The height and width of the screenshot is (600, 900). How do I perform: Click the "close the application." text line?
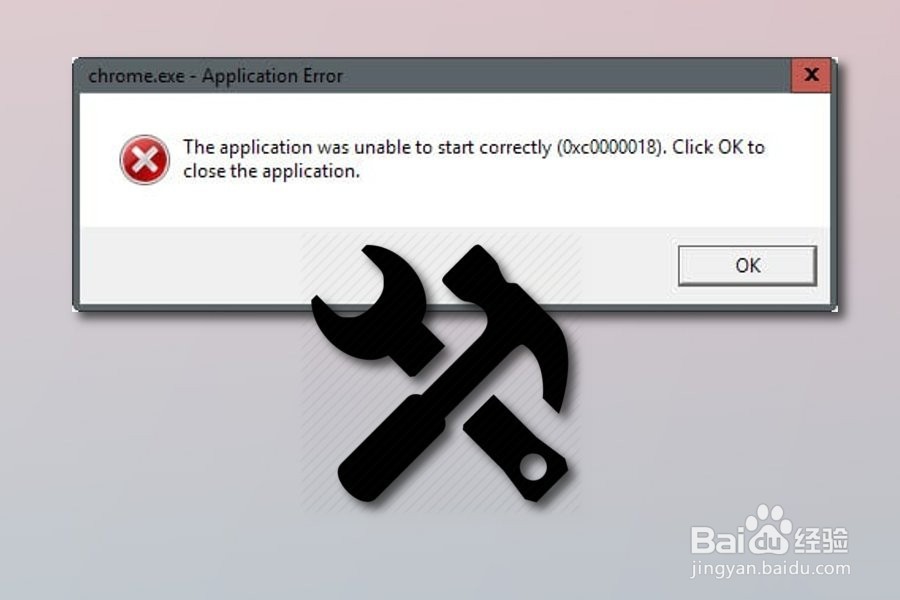click(x=271, y=171)
